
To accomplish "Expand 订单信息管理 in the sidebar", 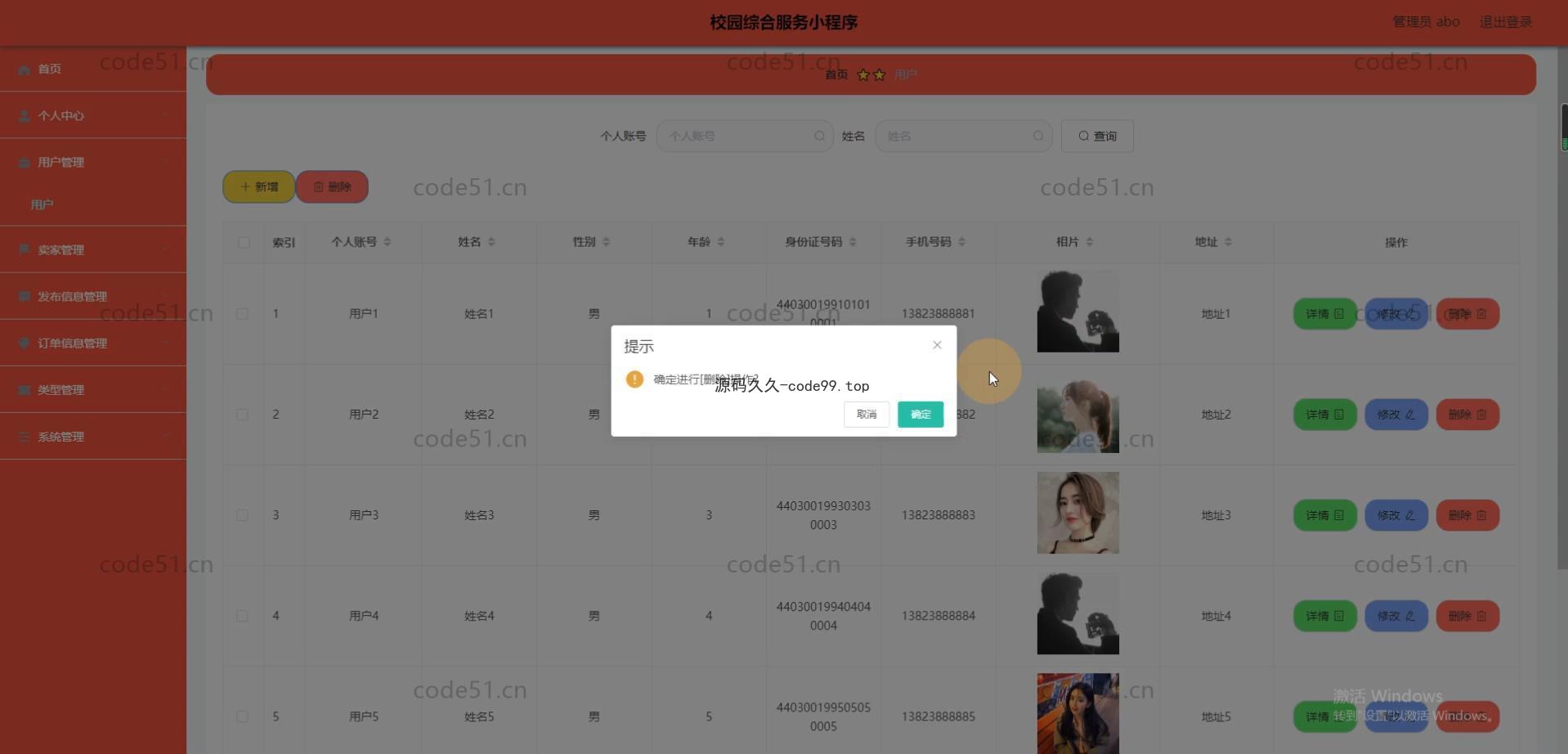I will click(x=93, y=343).
